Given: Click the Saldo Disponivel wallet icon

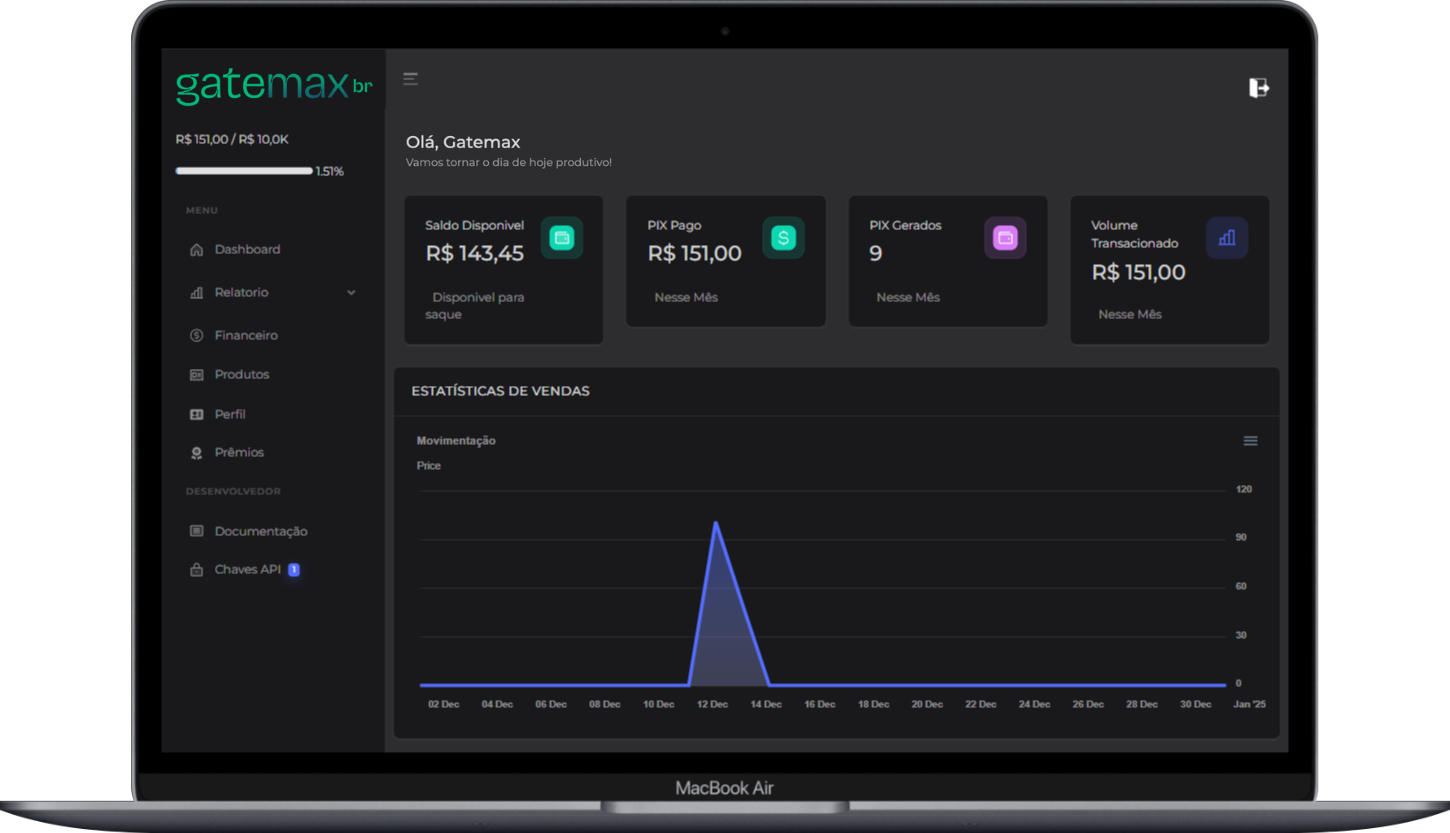Looking at the screenshot, I should pos(562,238).
